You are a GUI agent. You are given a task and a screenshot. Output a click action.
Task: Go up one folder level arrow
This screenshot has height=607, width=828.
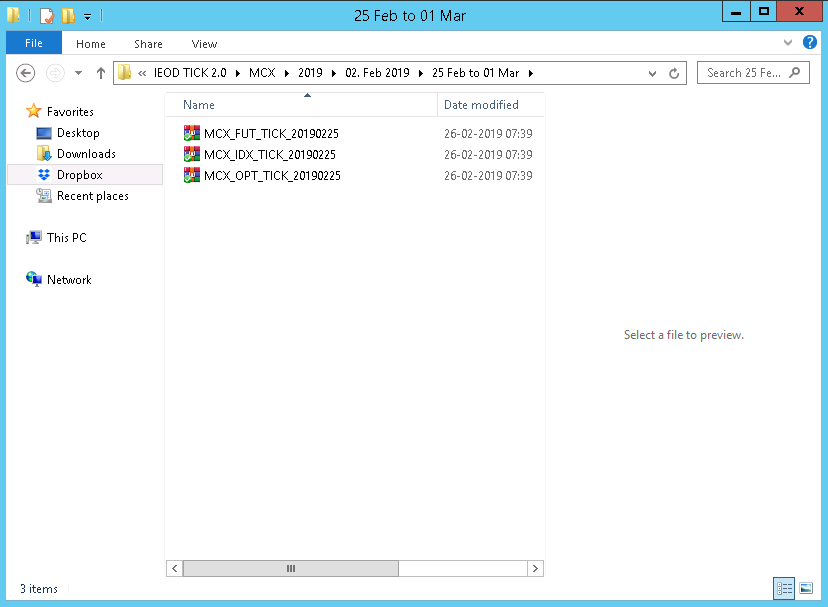(101, 73)
